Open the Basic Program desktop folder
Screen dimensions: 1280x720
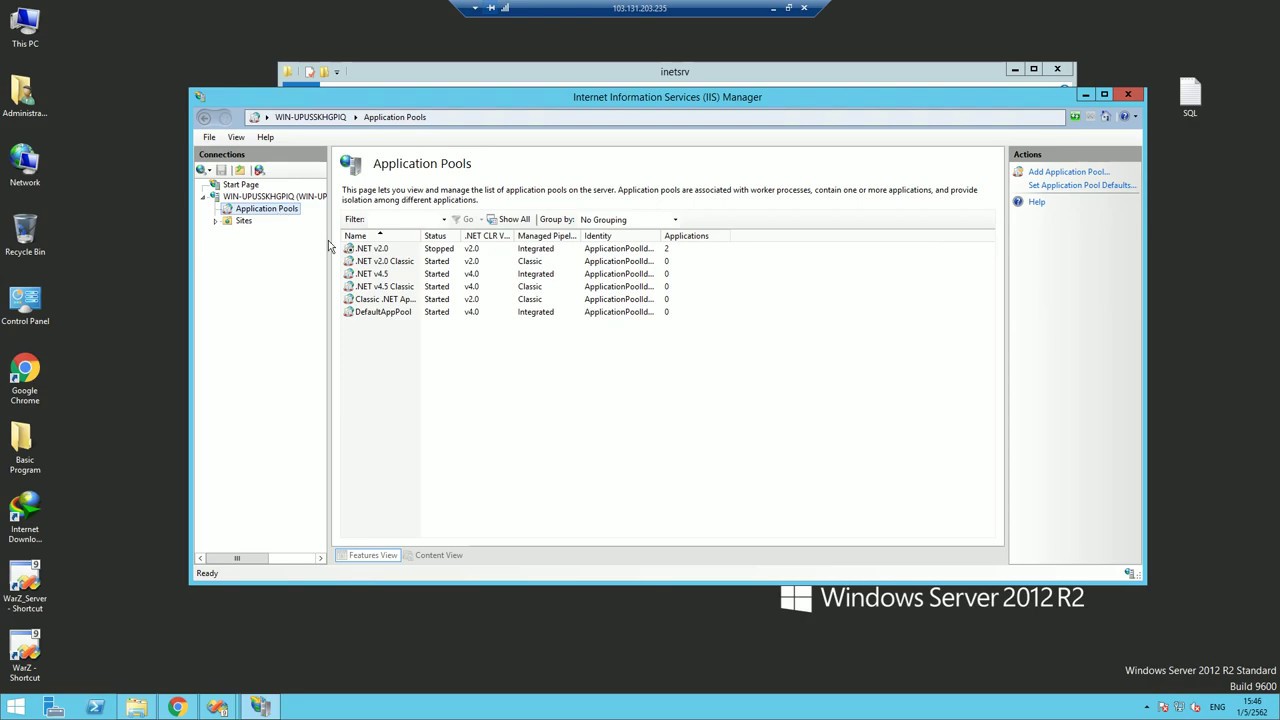[x=25, y=448]
